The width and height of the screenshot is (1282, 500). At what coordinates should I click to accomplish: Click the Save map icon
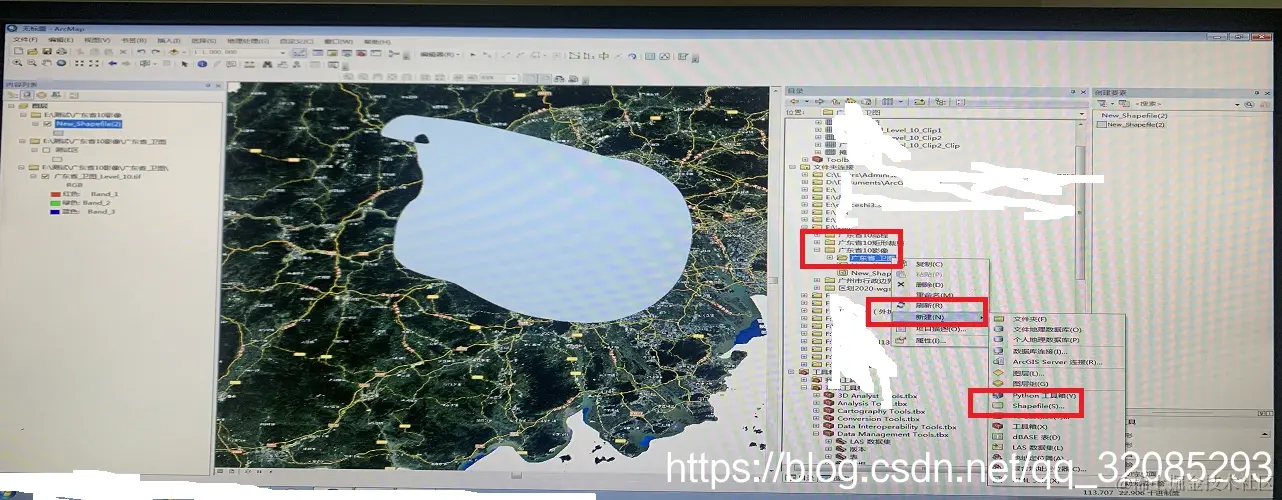pos(47,51)
